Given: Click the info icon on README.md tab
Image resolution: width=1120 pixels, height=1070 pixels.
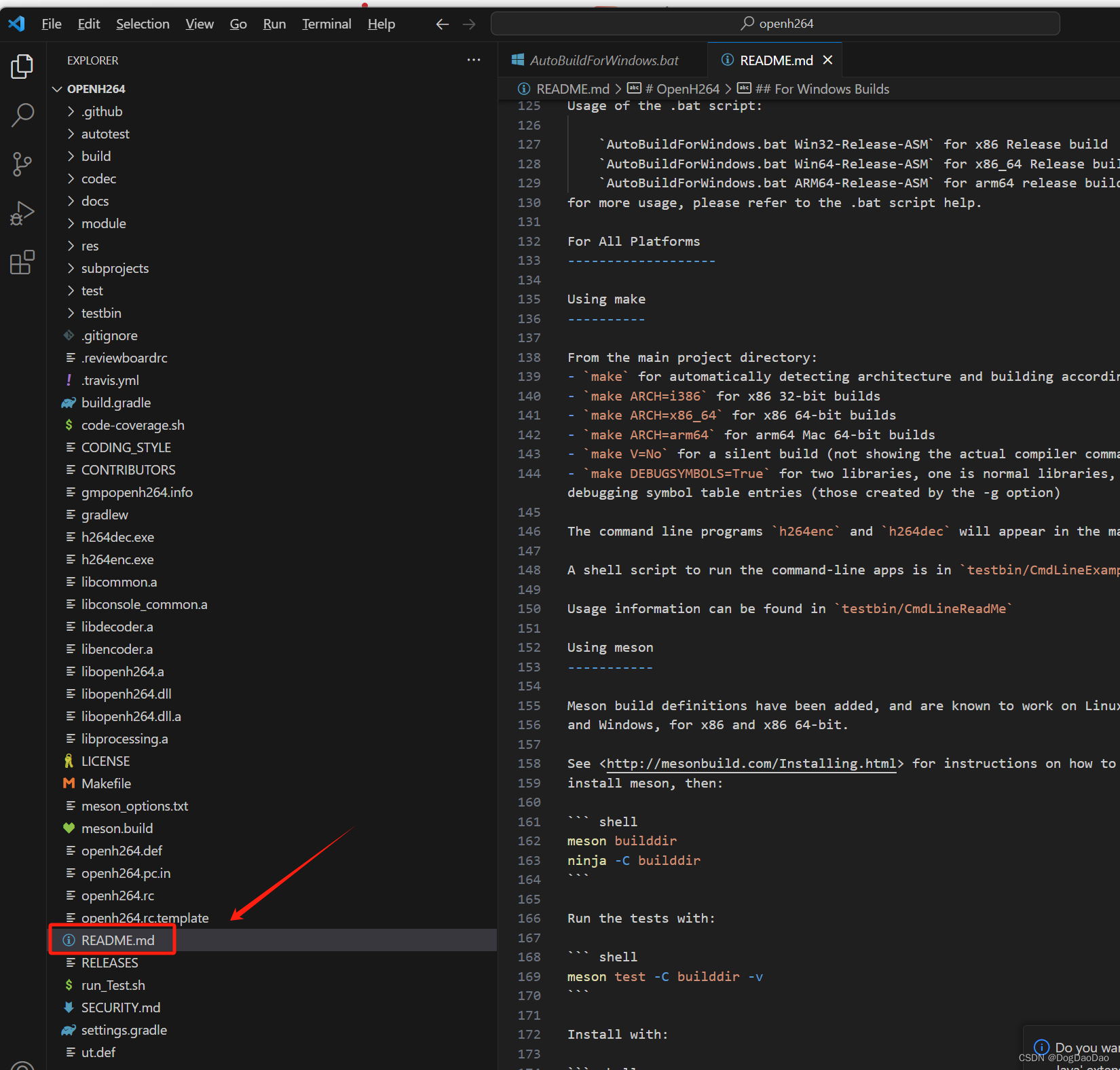Looking at the screenshot, I should coord(727,60).
